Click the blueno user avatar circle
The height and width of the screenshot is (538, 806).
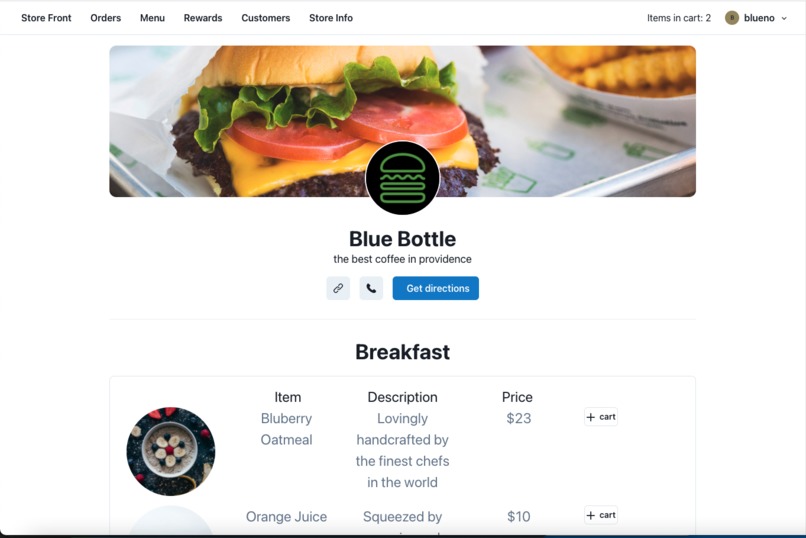pos(732,18)
